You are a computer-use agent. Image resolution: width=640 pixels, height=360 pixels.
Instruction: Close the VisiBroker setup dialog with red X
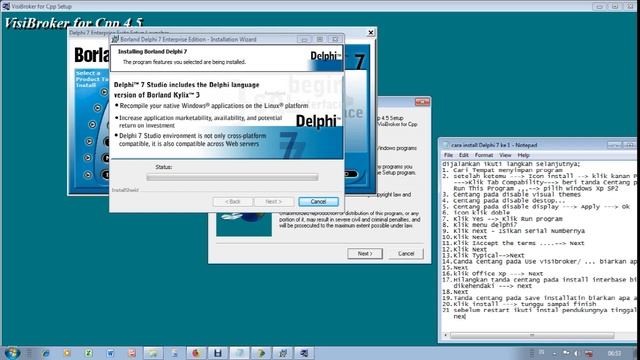click(x=422, y=102)
